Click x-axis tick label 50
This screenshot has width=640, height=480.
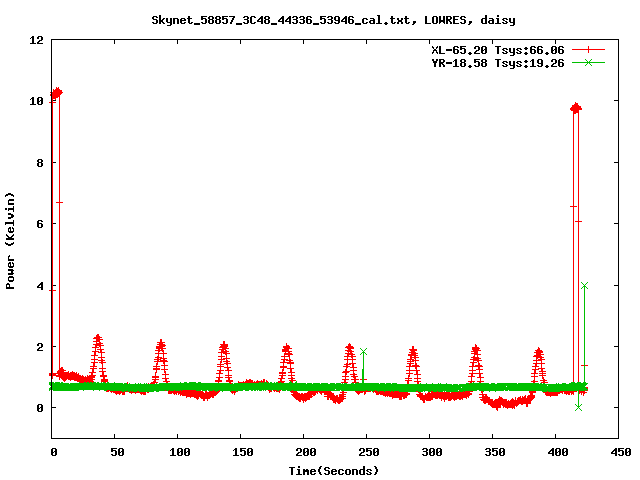pos(117,452)
